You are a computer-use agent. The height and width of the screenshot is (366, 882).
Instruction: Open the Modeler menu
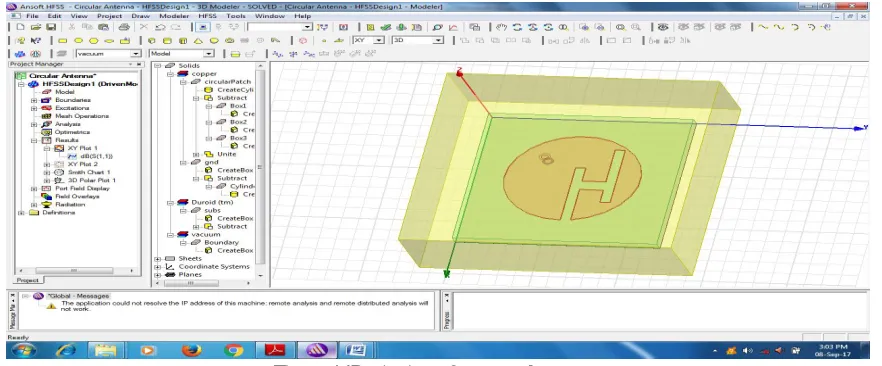(174, 16)
